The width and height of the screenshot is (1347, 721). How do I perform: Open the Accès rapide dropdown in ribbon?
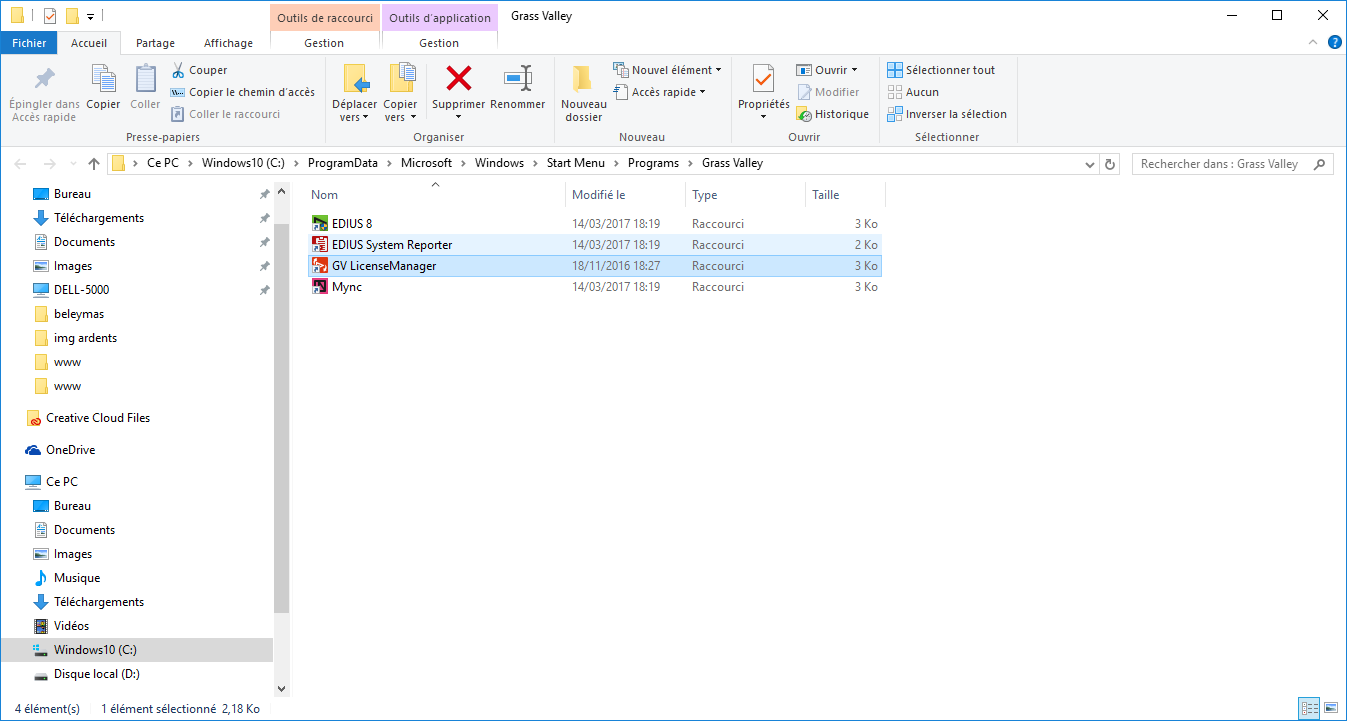(659, 92)
